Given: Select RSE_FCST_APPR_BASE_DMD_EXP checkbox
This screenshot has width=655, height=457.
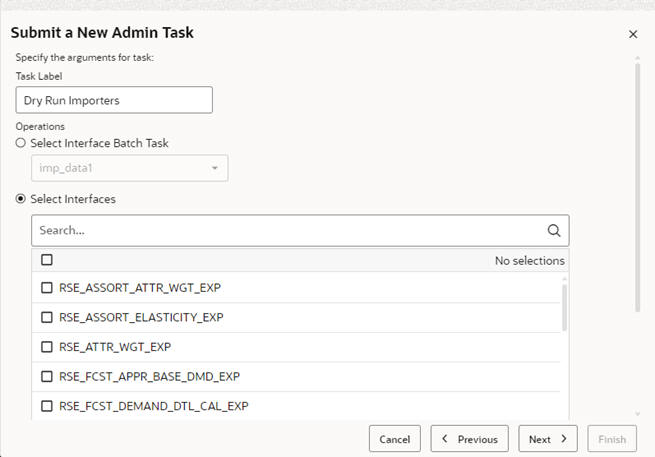Looking at the screenshot, I should tap(47, 377).
